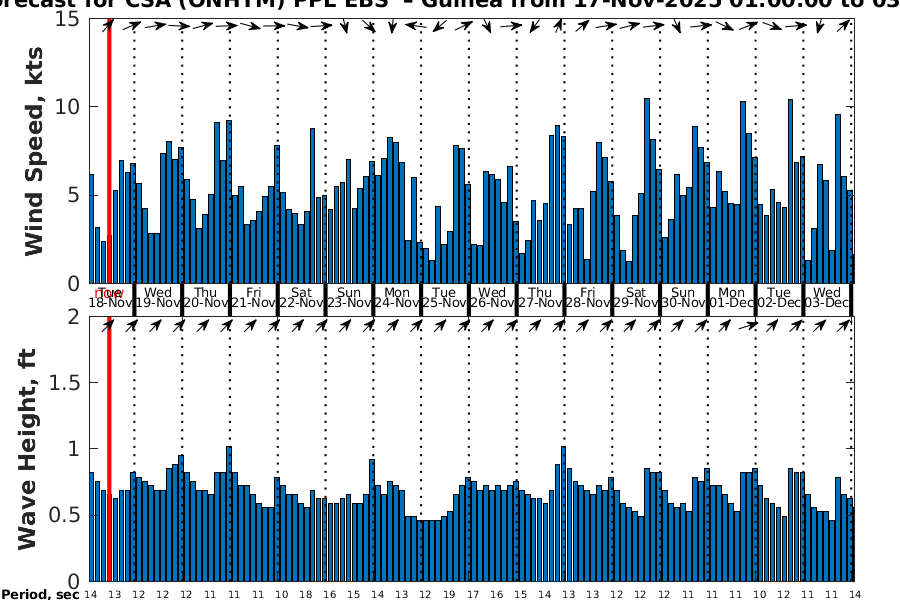Click the period value 18 in bottom row
Screen dimensions: 900x600
coord(305,594)
